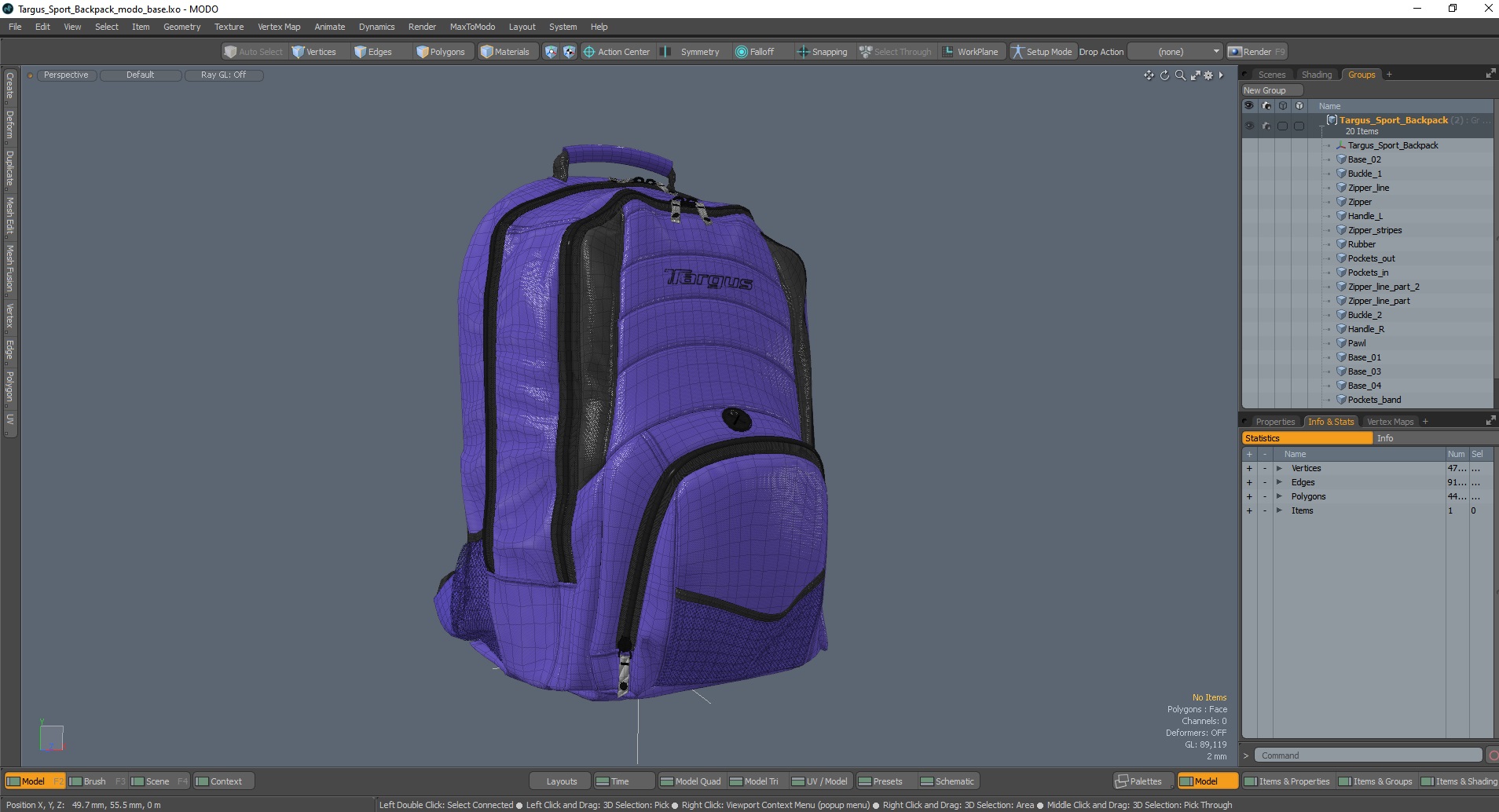The image size is (1499, 812).
Task: Open the Ray GL: Off dropdown
Action: coord(224,75)
